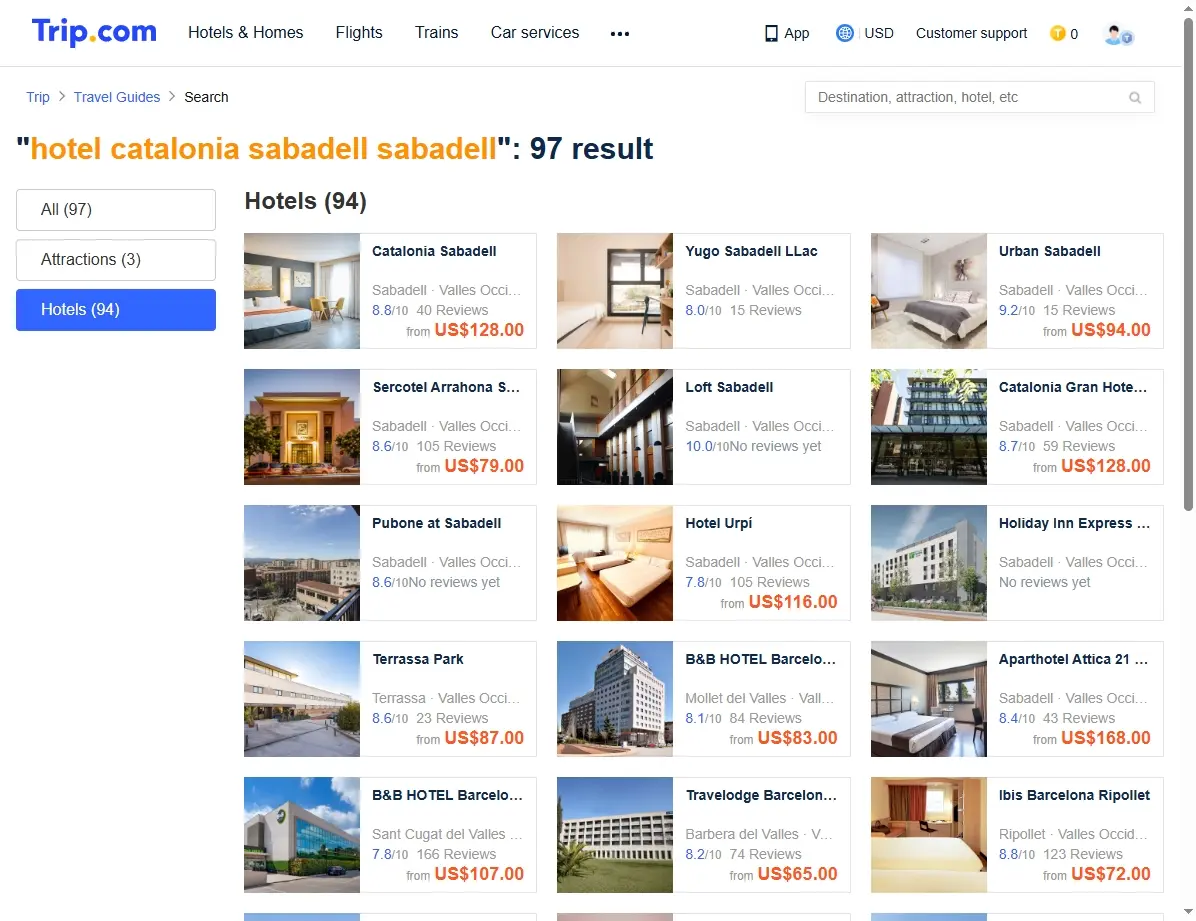Screen dimensions: 1196x921
Task: Click the globe language icon
Action: point(844,33)
